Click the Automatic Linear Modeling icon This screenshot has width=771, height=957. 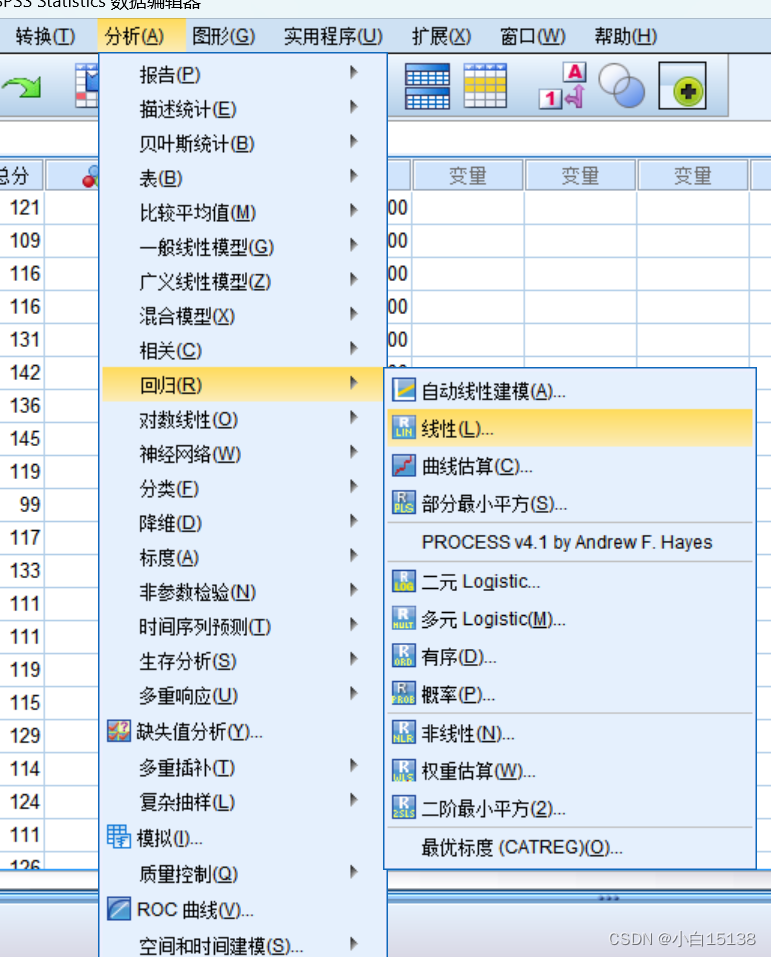click(x=404, y=391)
